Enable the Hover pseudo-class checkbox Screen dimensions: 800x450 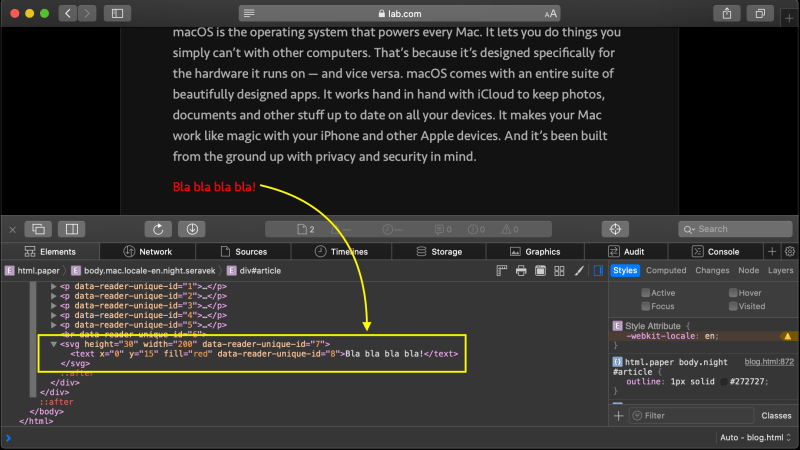pyautogui.click(x=733, y=293)
